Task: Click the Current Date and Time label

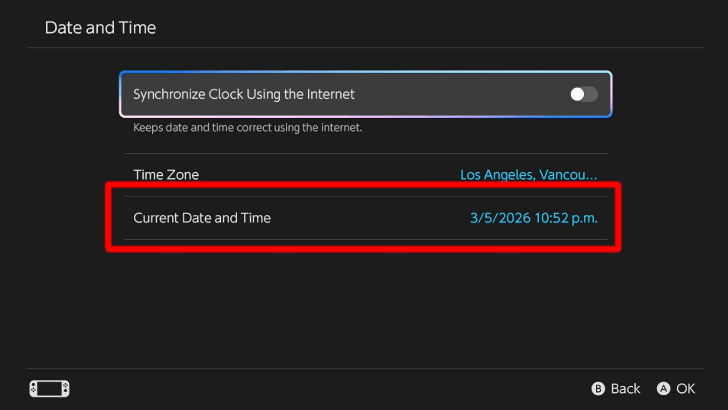Action: (x=202, y=217)
